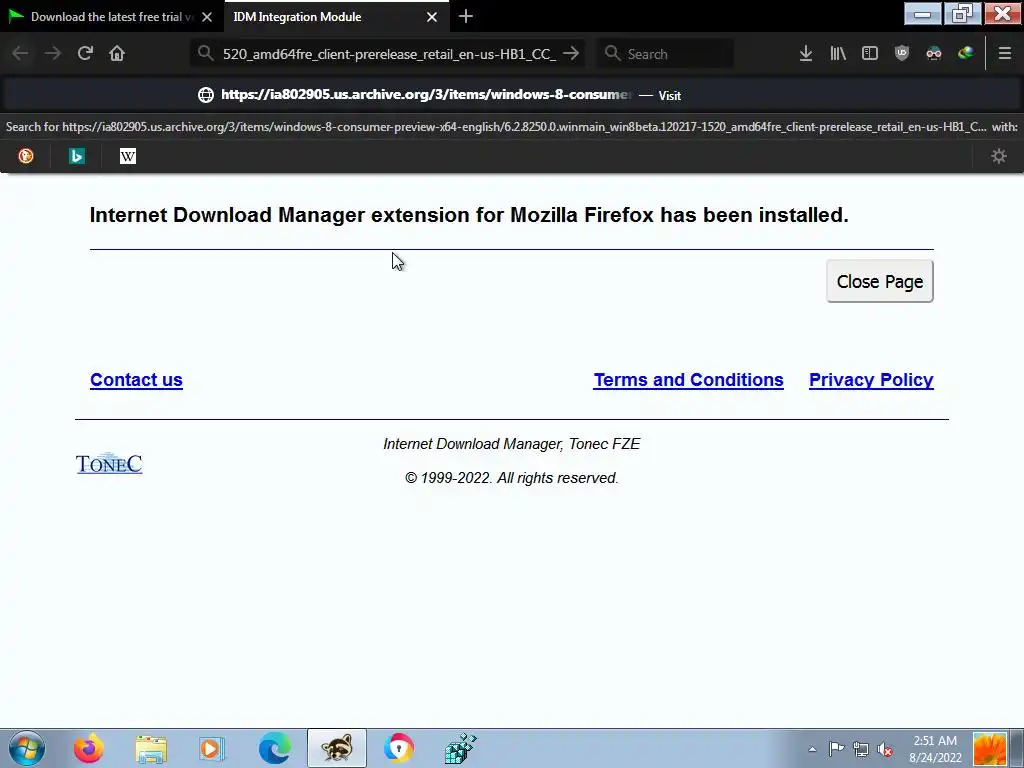Open the cubes application taskbar icon
1024x768 pixels.
pyautogui.click(x=460, y=748)
